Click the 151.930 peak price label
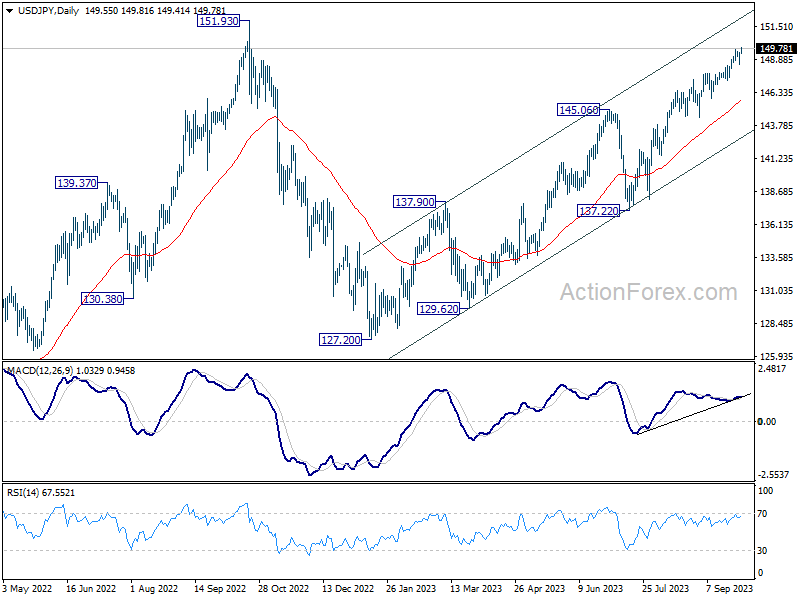The image size is (800, 600). (218, 21)
